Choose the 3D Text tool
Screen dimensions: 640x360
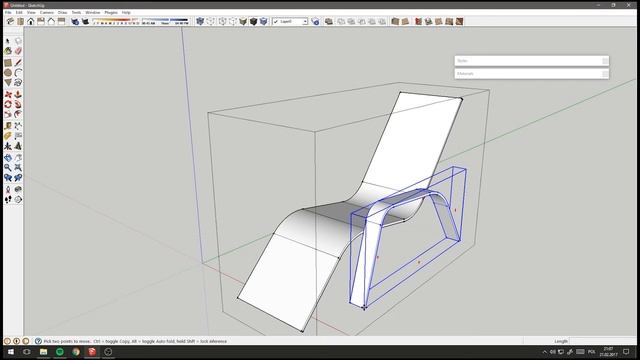[x=18, y=146]
